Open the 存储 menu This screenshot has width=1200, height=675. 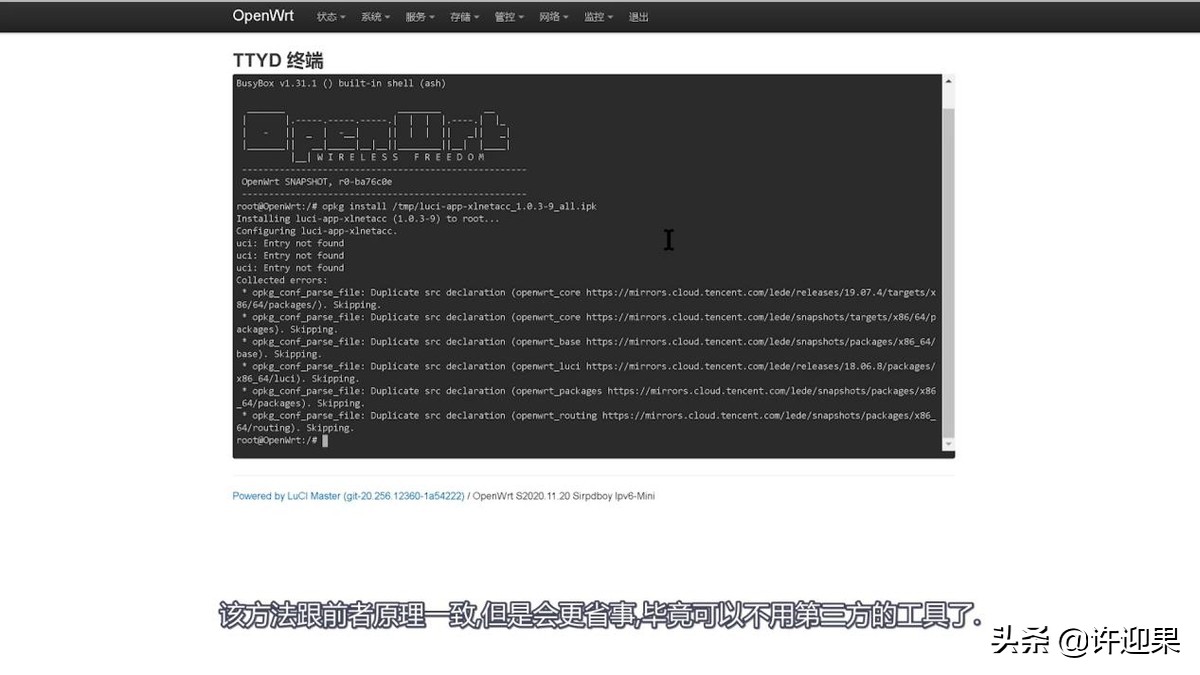[464, 17]
